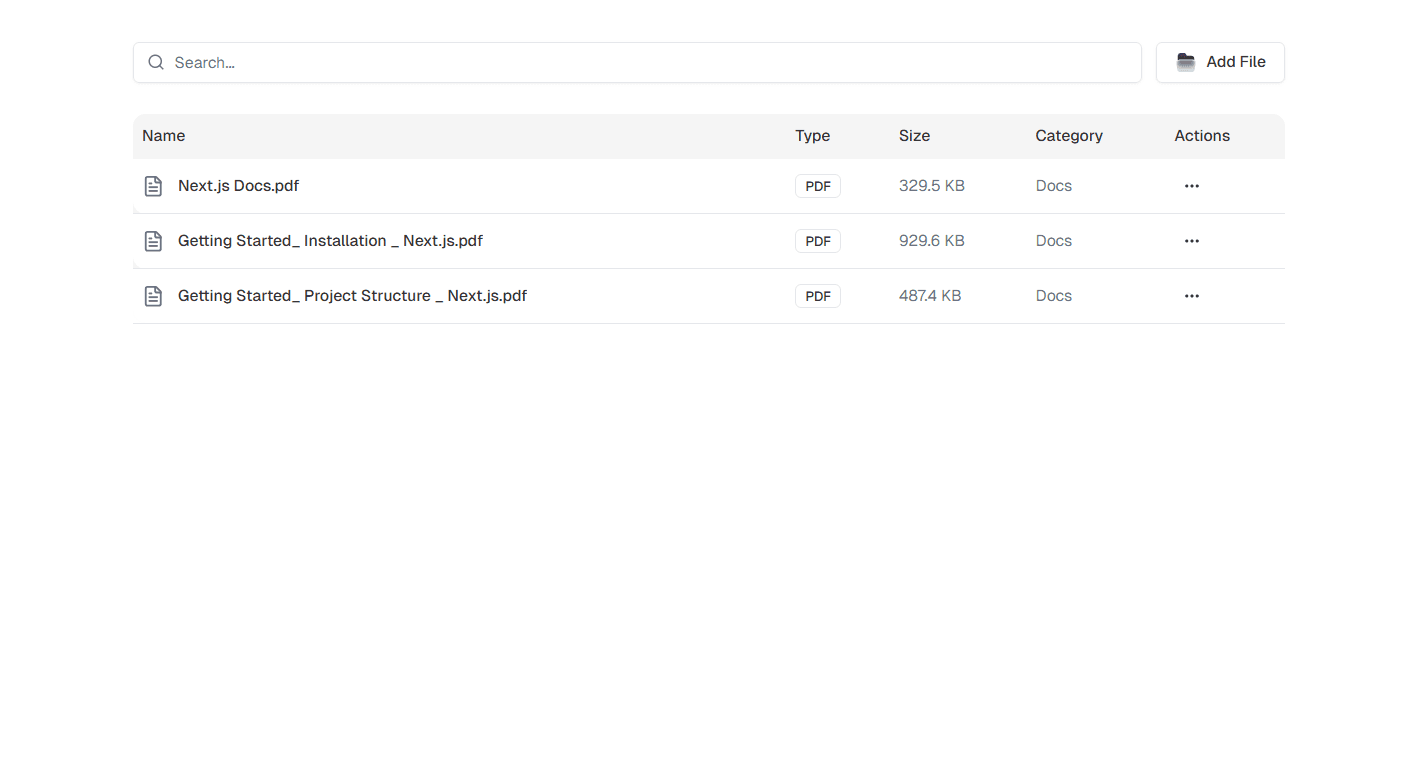
Task: Click the PDF badge on the Next.js Docs row
Action: (x=817, y=185)
